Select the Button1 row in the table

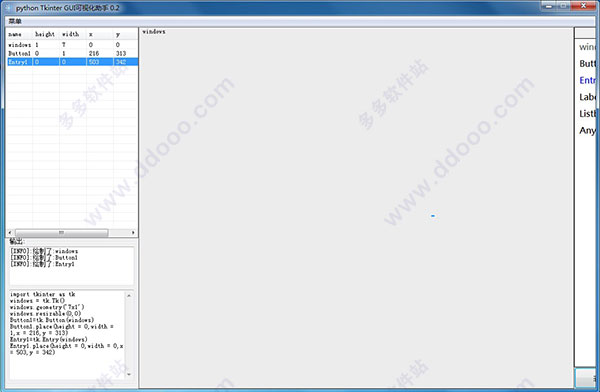click(x=72, y=53)
